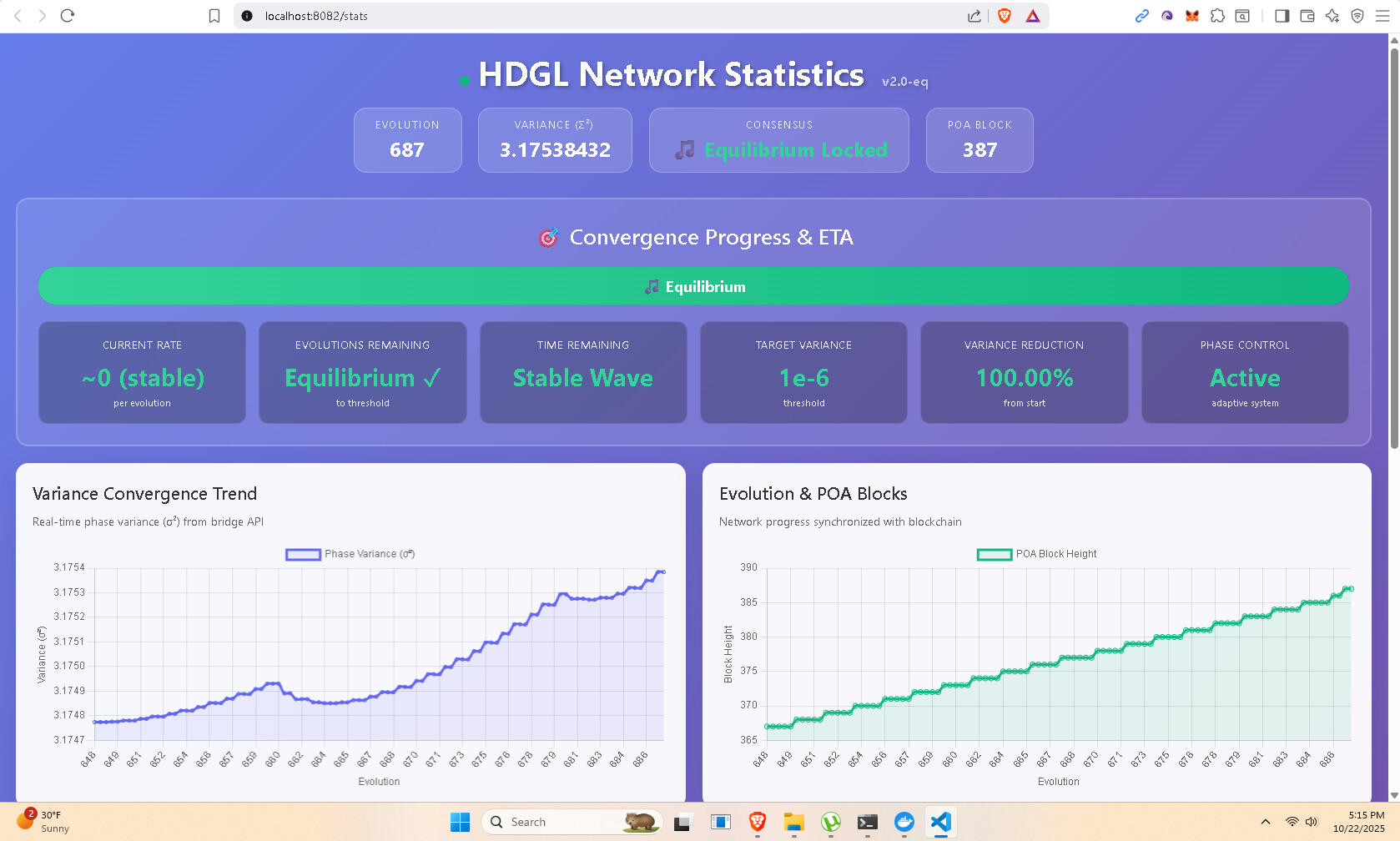Open the Brave VPN shield icon
Image resolution: width=1400 pixels, height=841 pixels.
pyautogui.click(x=1357, y=16)
